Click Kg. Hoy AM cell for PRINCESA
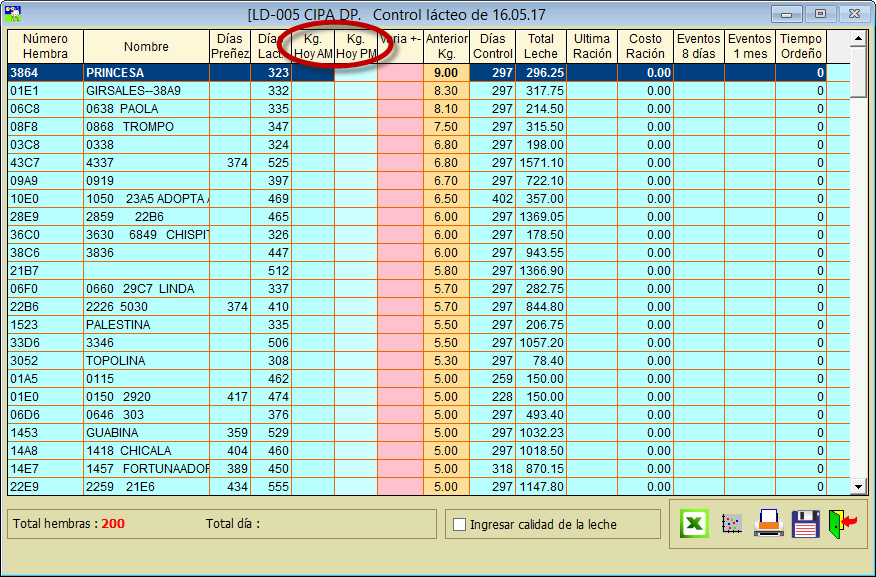Screen dimensions: 876x577 [312, 73]
